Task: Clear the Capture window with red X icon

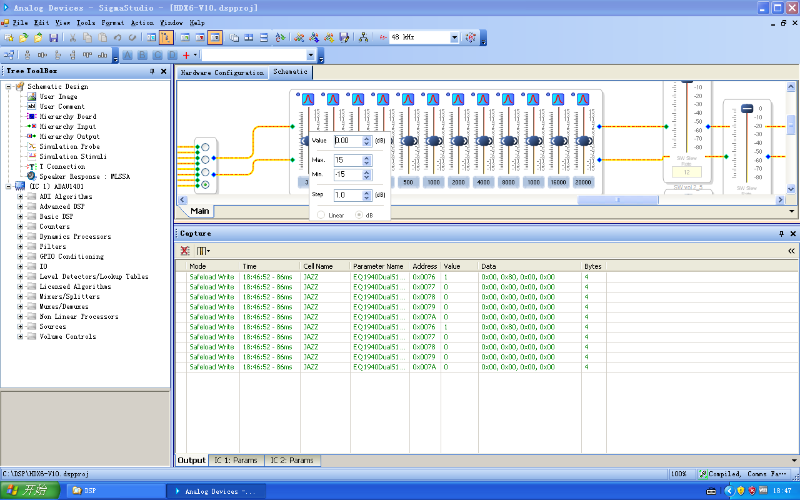Action: click(x=185, y=251)
